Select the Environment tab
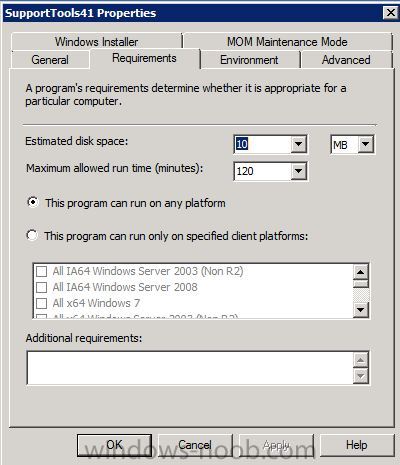This screenshot has width=400, height=465. tap(249, 60)
